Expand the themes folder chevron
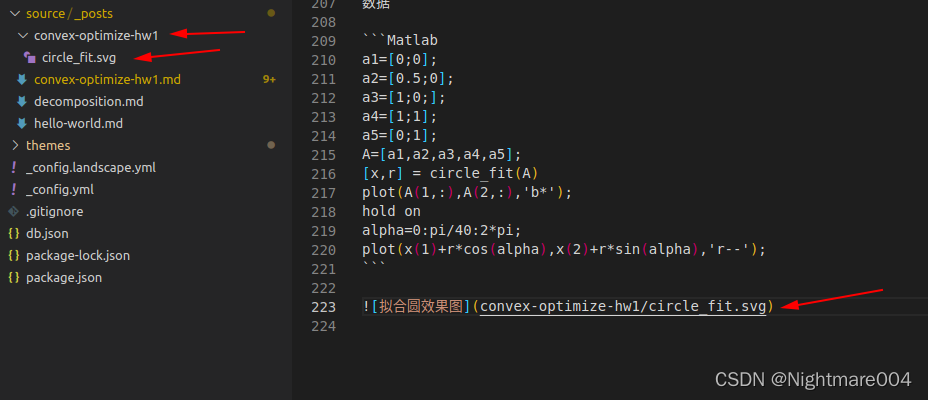 tap(15, 146)
